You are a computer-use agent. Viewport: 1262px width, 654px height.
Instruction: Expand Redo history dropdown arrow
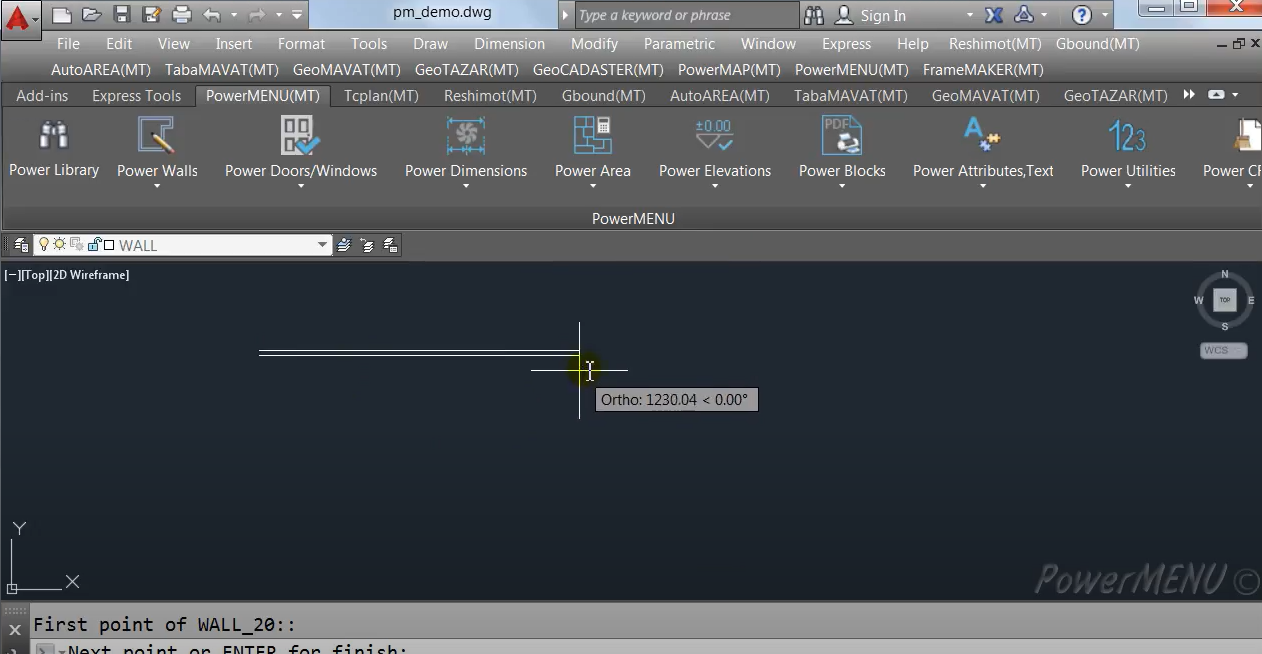click(279, 15)
